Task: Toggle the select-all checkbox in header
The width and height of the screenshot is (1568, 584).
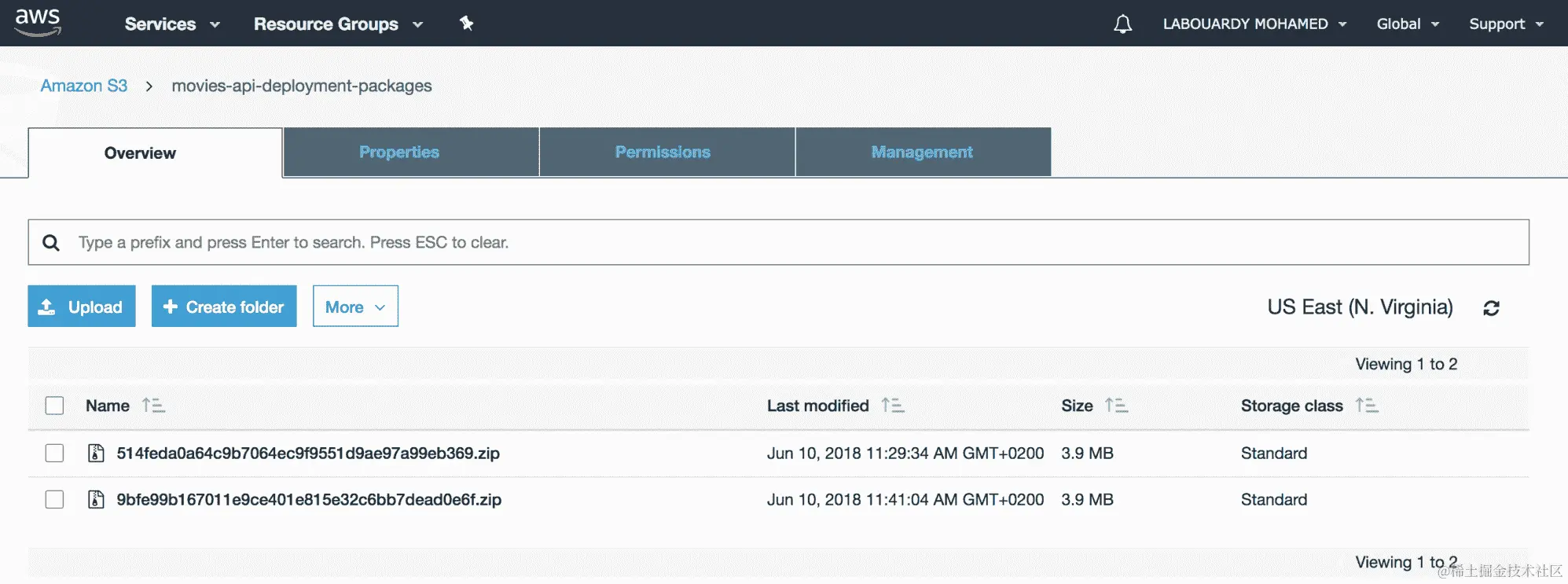Action: coord(54,406)
